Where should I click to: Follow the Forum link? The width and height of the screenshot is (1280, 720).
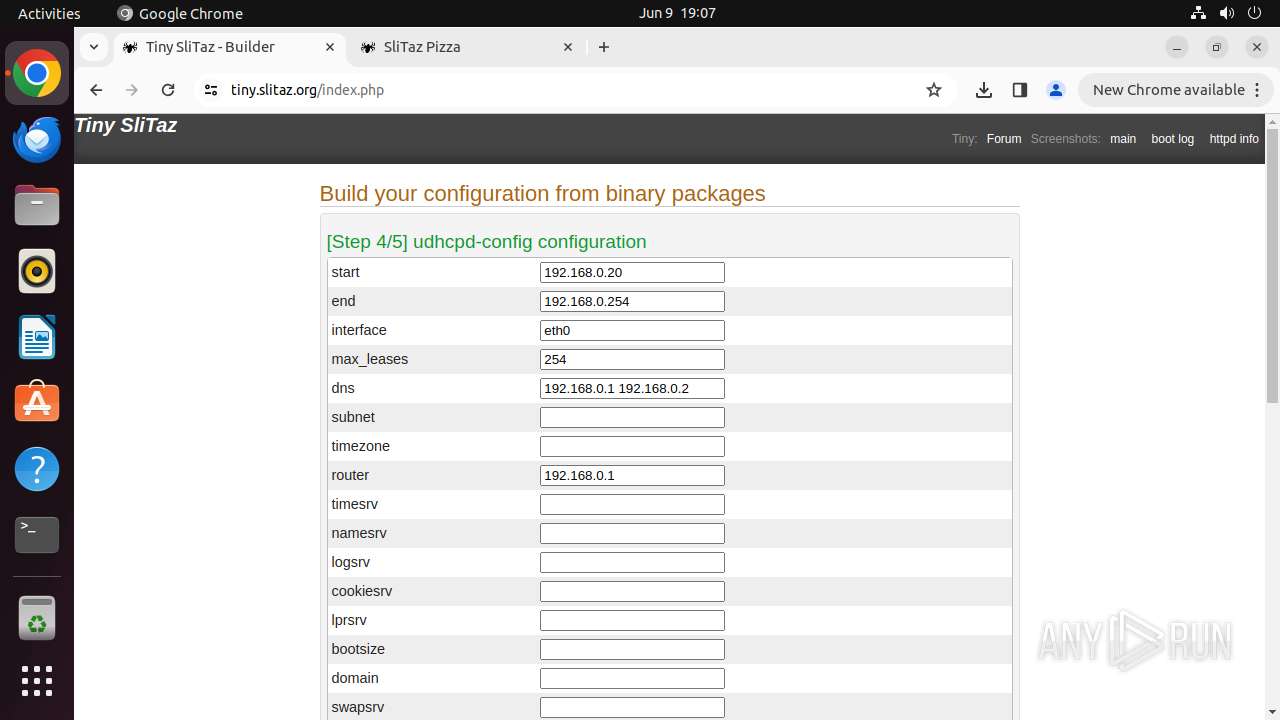(x=1004, y=139)
